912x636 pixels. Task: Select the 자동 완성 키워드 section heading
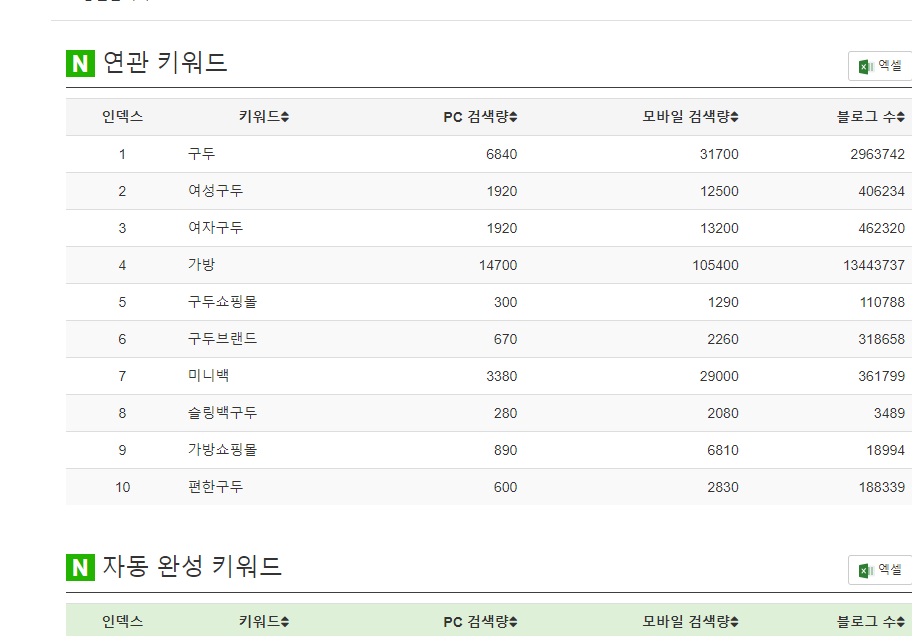point(192,566)
